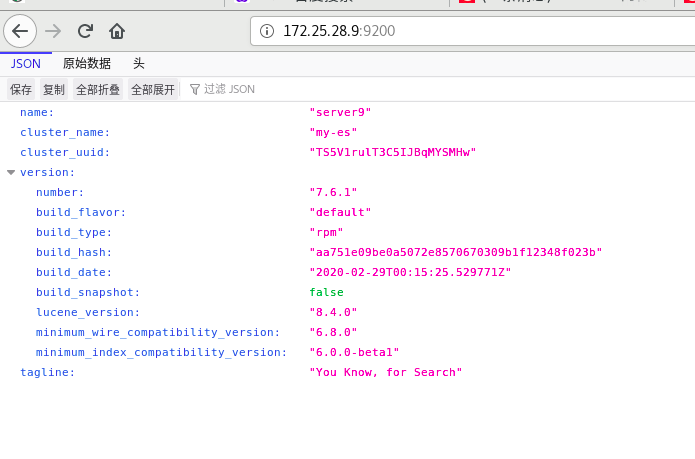Viewport: 695px width, 459px height.
Task: Select the minimum_index_compatibility_version key
Action: point(161,352)
